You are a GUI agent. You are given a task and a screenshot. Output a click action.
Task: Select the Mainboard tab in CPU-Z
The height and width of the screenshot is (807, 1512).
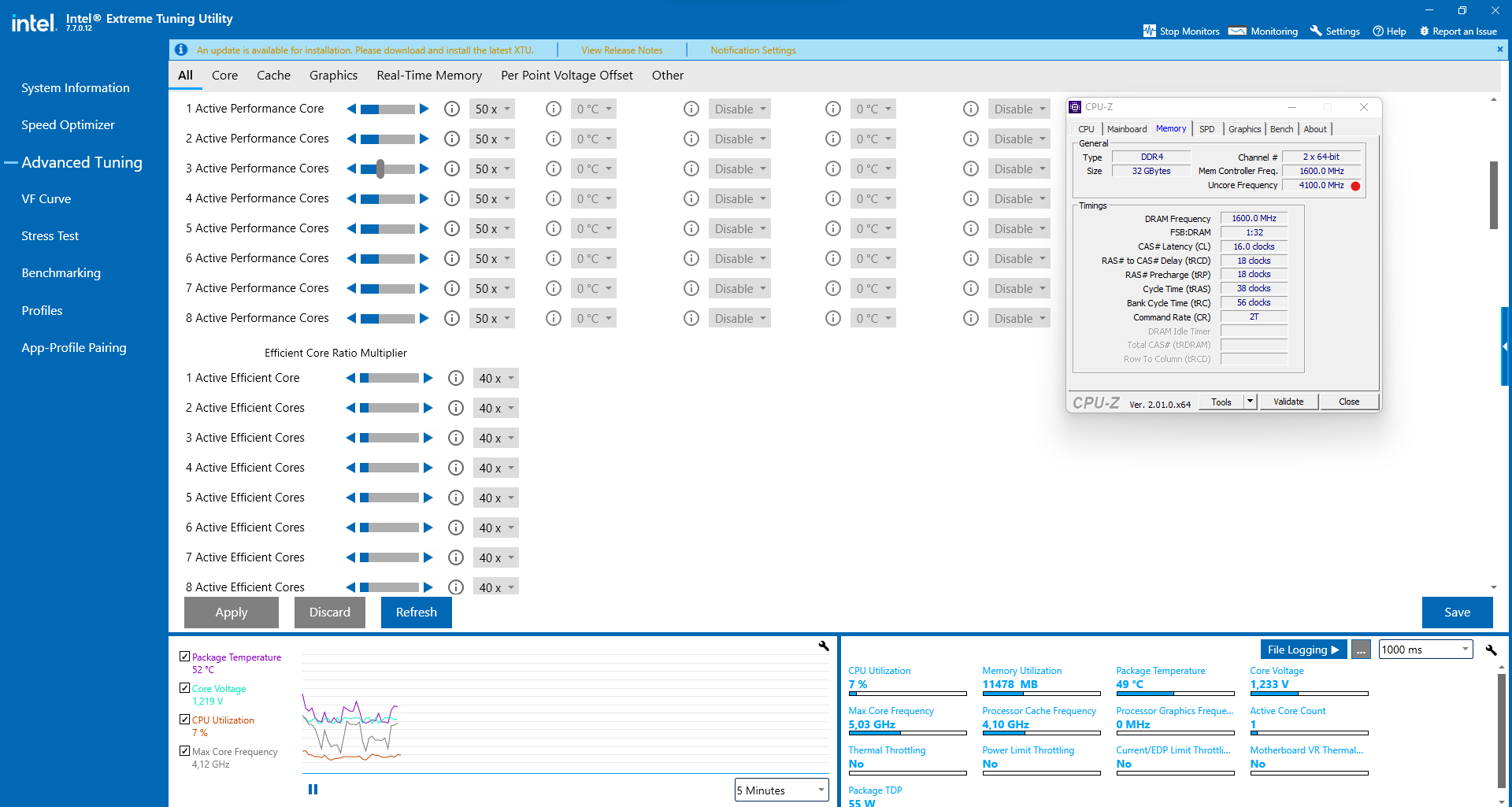[x=1127, y=129]
